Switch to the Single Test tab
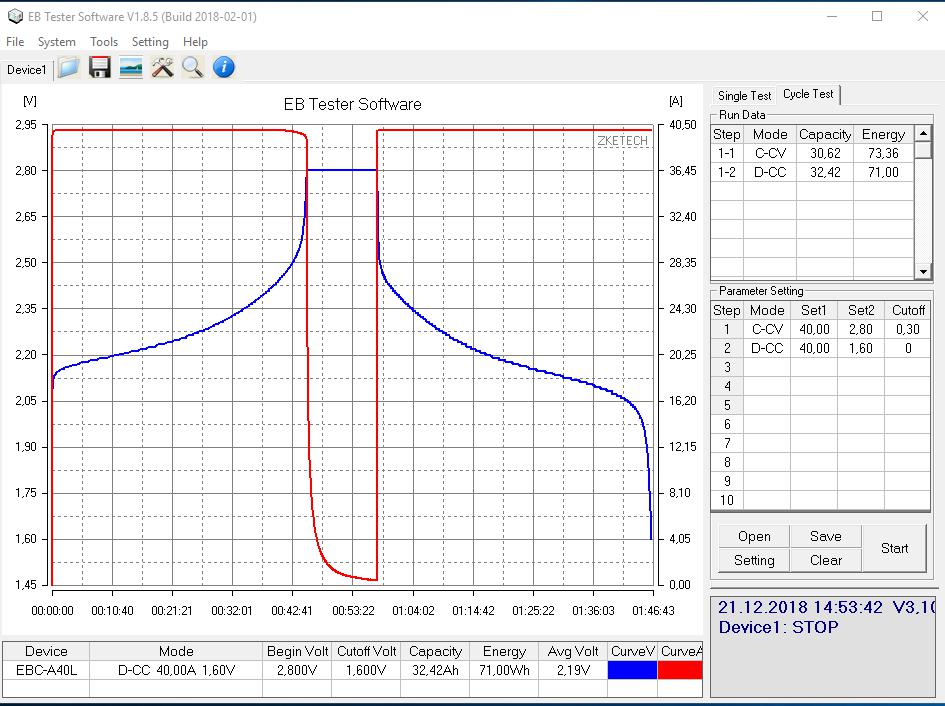 pos(744,96)
